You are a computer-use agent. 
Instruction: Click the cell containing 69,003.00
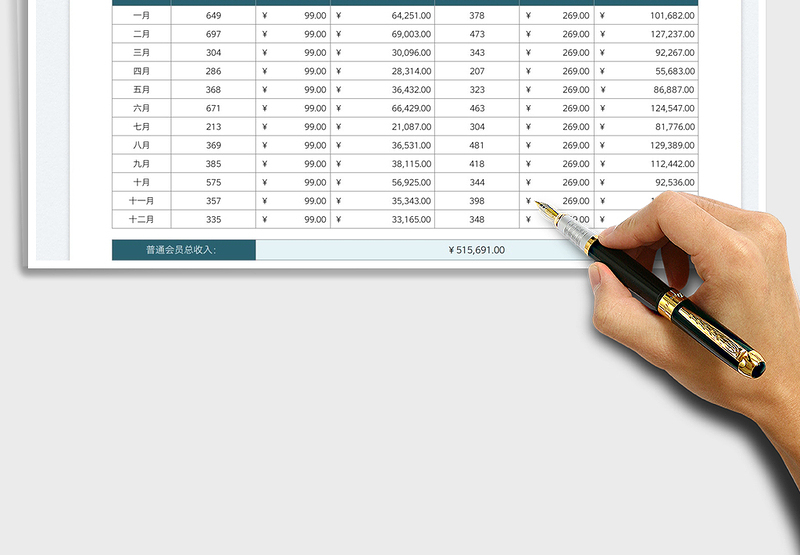click(383, 34)
